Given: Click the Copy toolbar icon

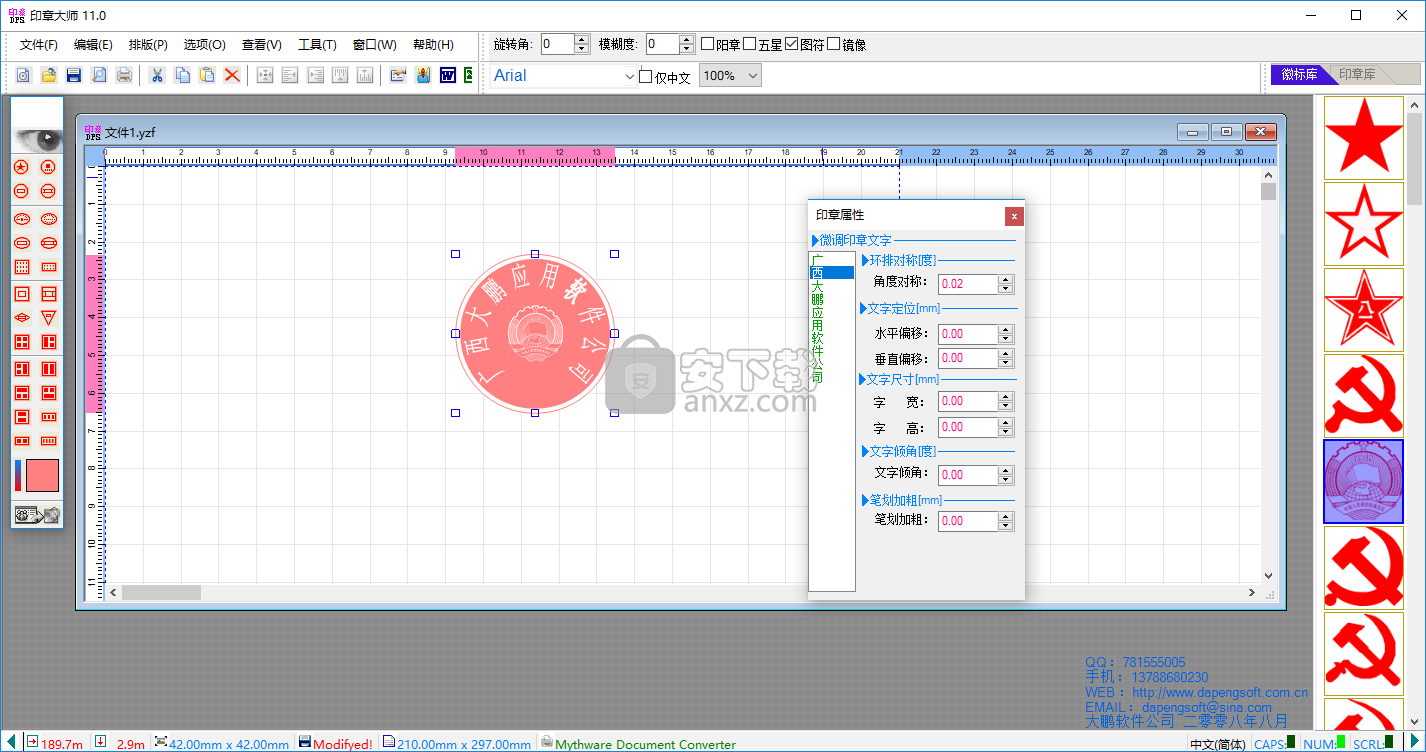Looking at the screenshot, I should tap(182, 75).
